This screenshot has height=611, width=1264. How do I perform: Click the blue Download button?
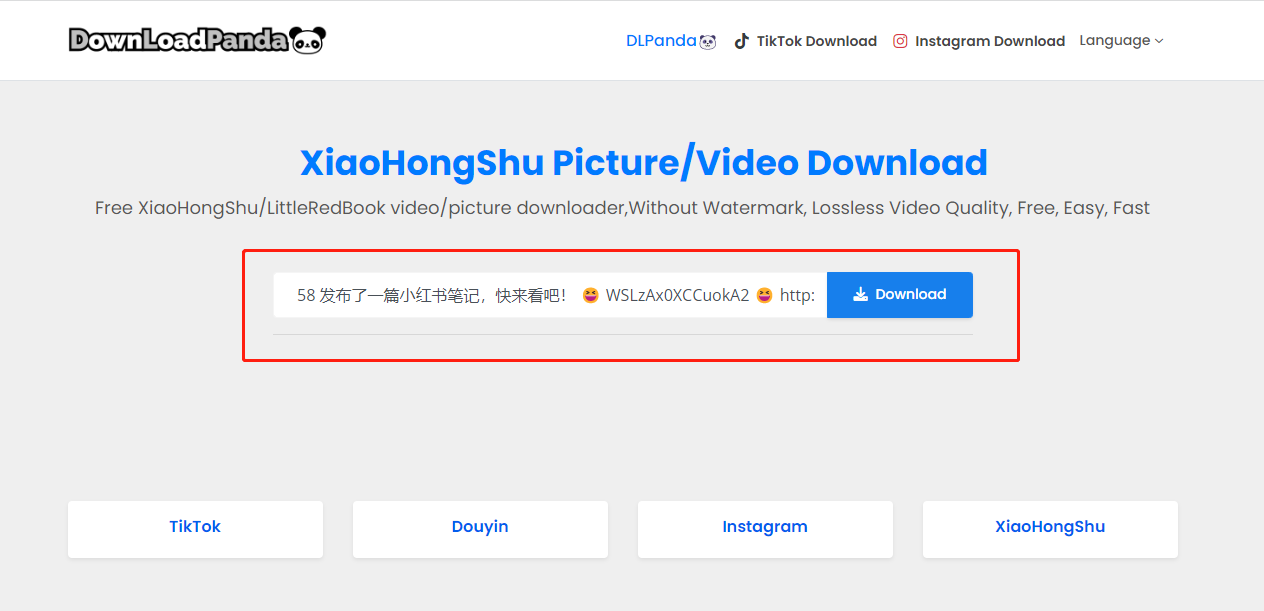[x=900, y=295]
